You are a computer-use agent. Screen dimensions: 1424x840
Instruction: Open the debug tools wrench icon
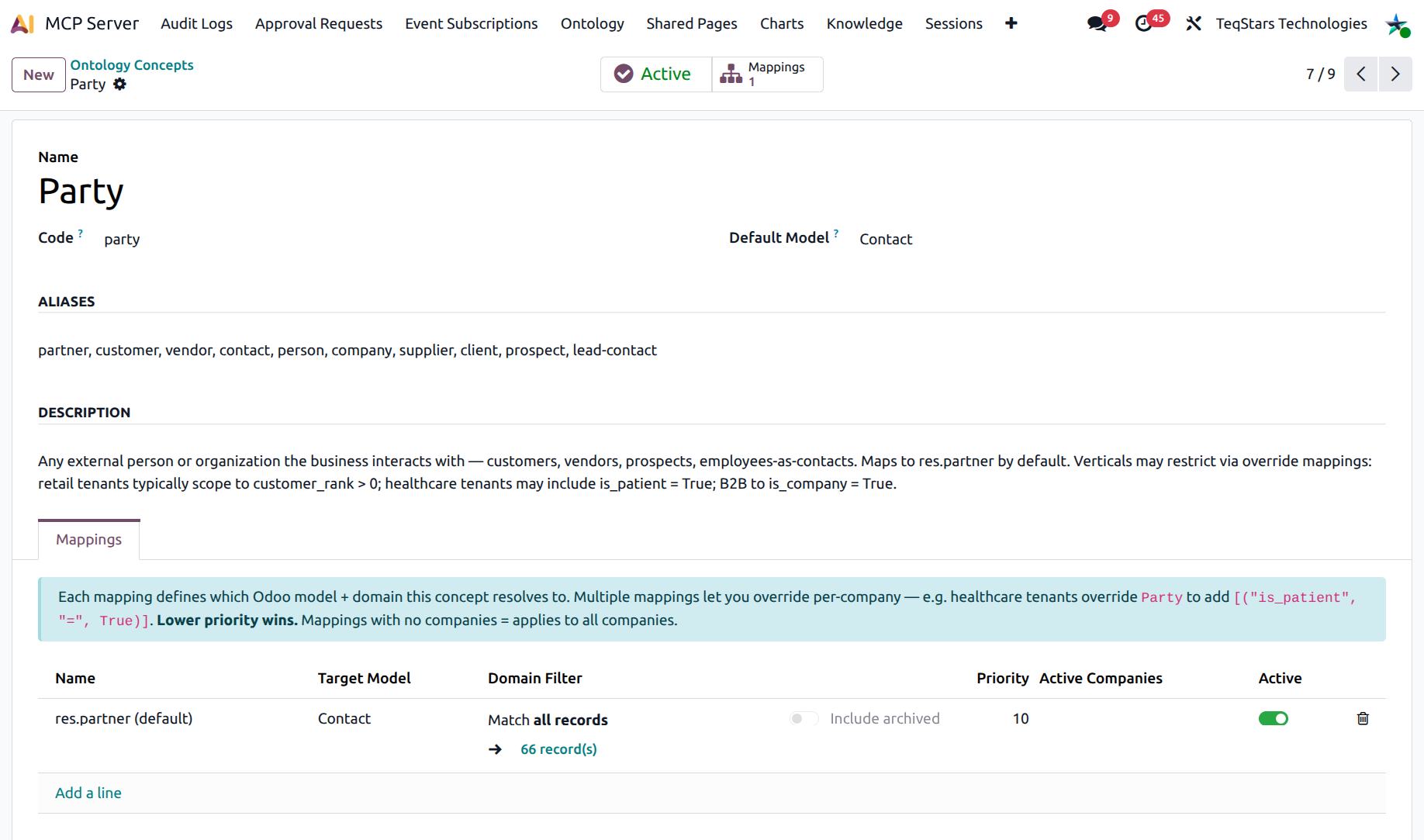[1193, 23]
